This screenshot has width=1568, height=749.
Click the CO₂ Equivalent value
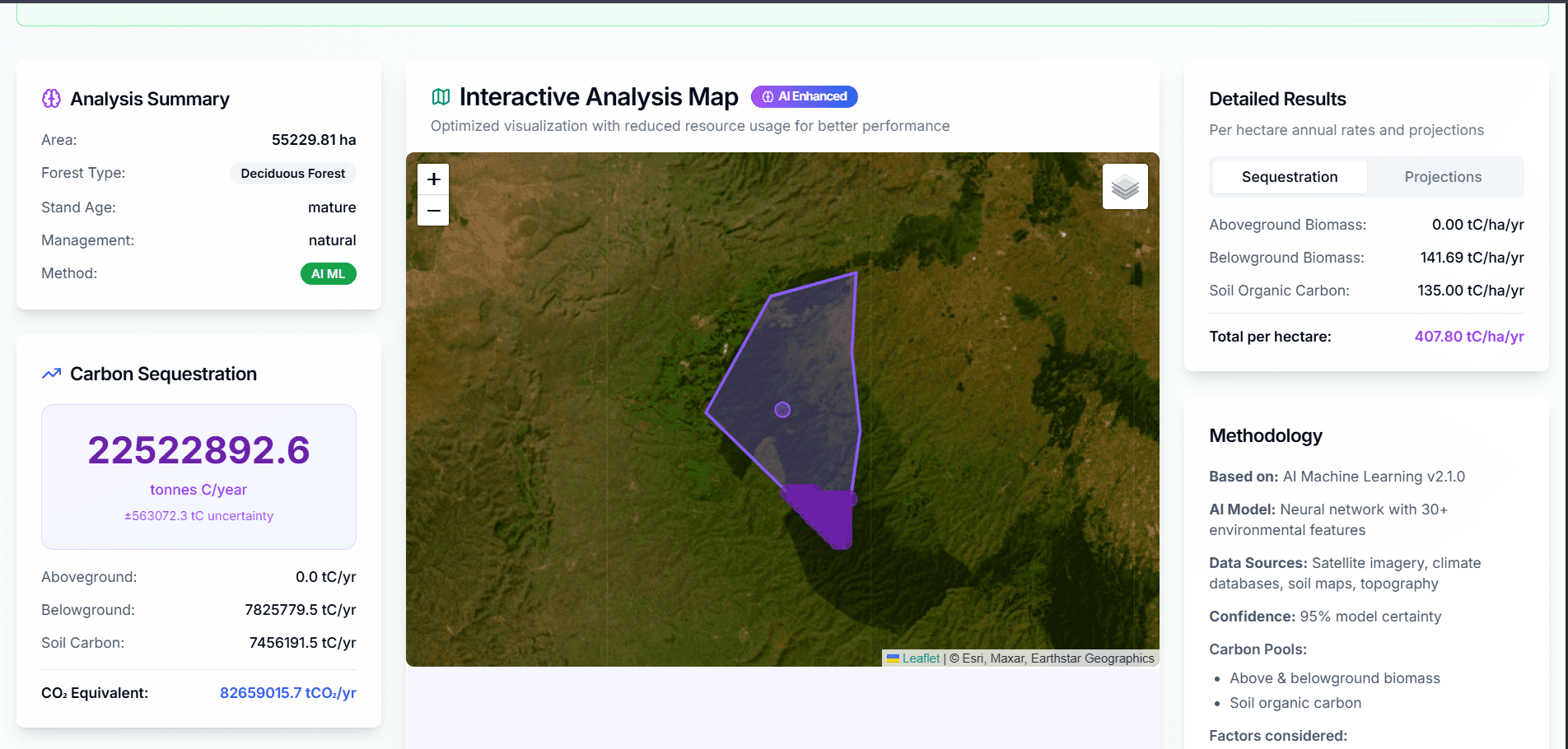click(x=288, y=693)
